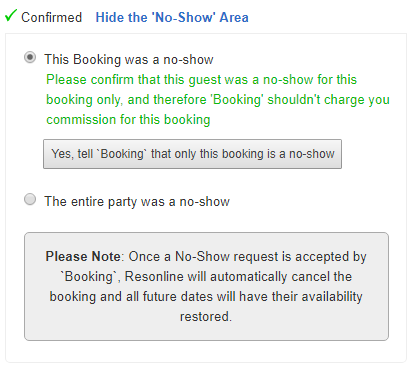Click 'shouldn't charge you' in the green text
The width and height of the screenshot is (419, 368).
pyautogui.click(x=328, y=100)
